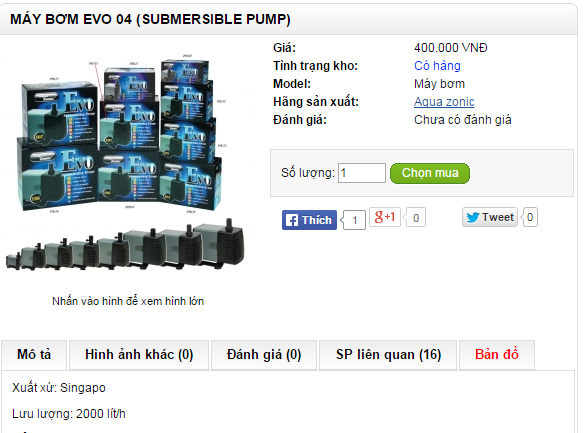View SP liên quan (16) tab
Viewport: 584px width, 433px height.
click(388, 355)
